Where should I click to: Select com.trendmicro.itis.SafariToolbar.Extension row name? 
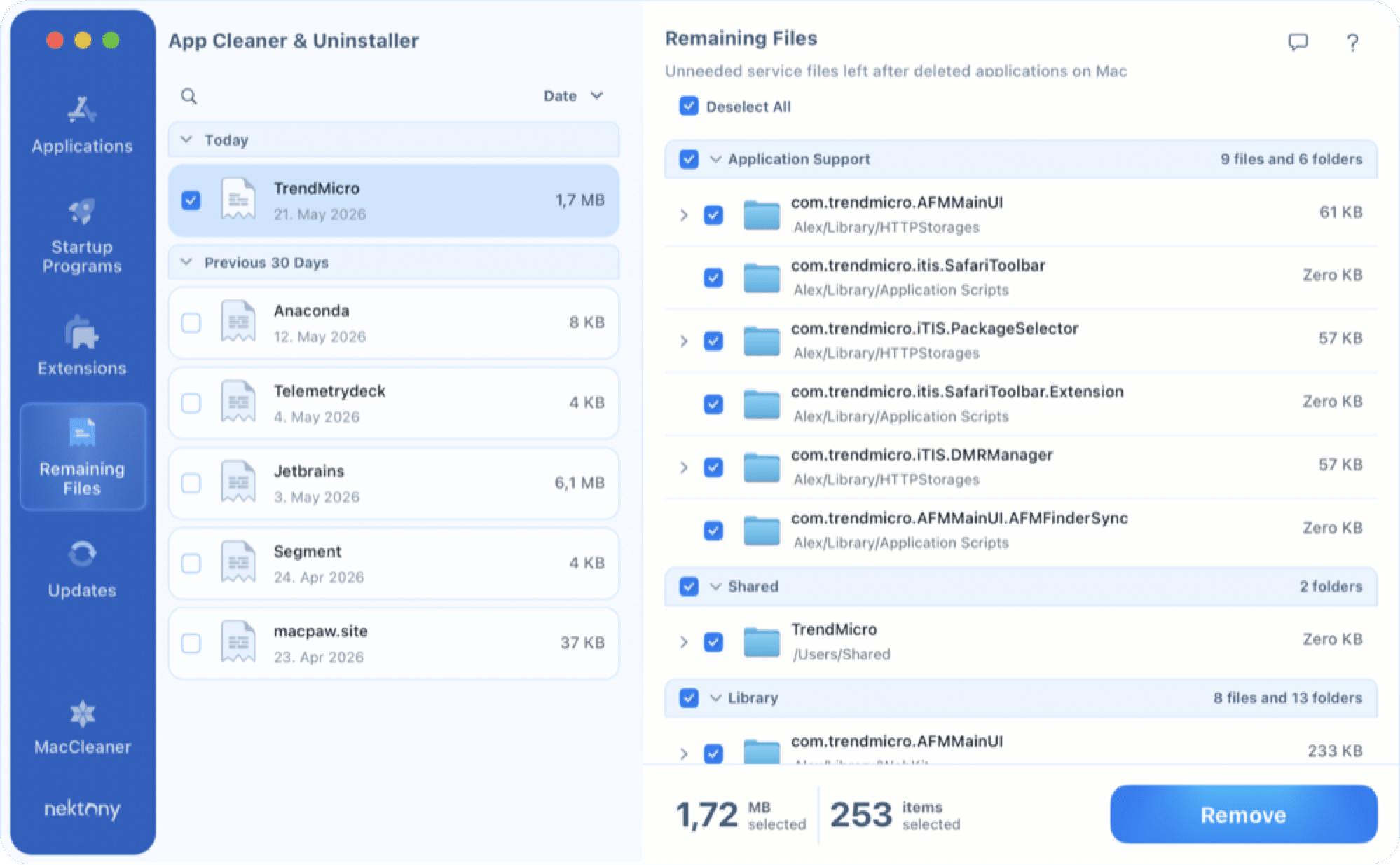957,392
